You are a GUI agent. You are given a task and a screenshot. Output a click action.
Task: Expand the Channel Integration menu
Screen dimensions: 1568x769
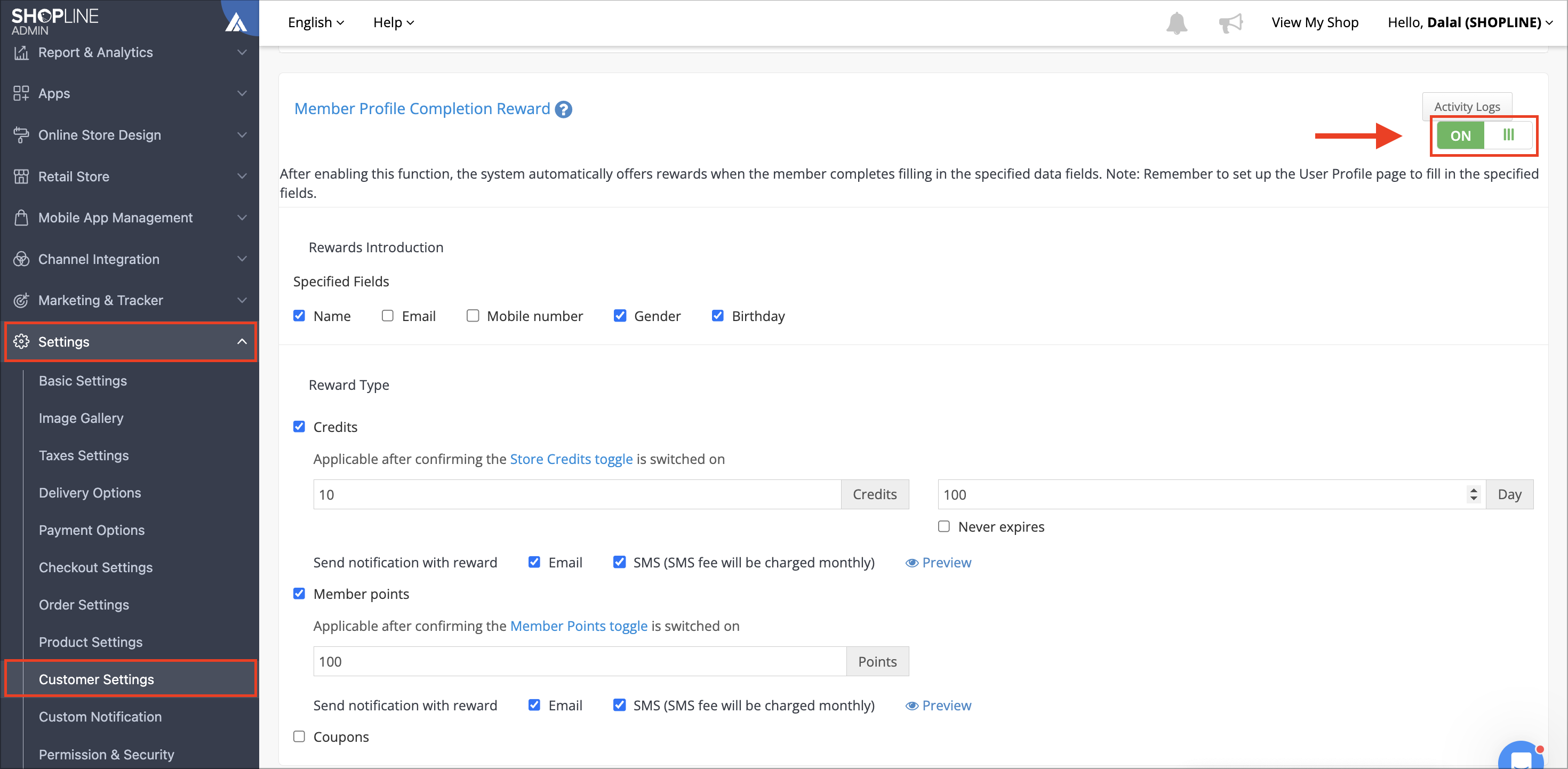click(130, 259)
